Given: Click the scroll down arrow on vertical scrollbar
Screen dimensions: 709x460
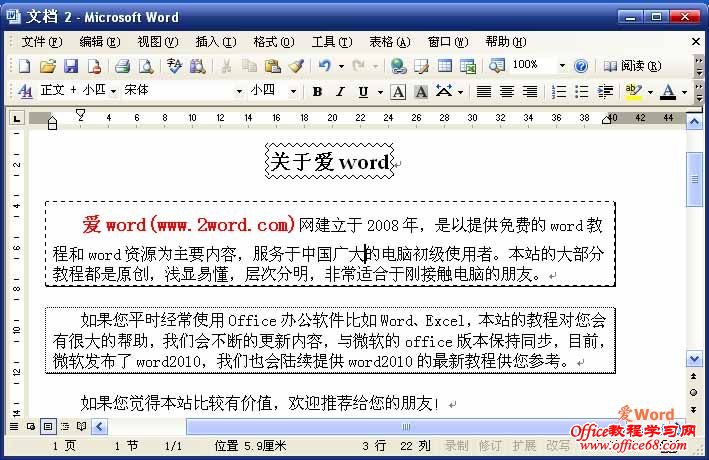Looking at the screenshot, I should coord(694,359).
